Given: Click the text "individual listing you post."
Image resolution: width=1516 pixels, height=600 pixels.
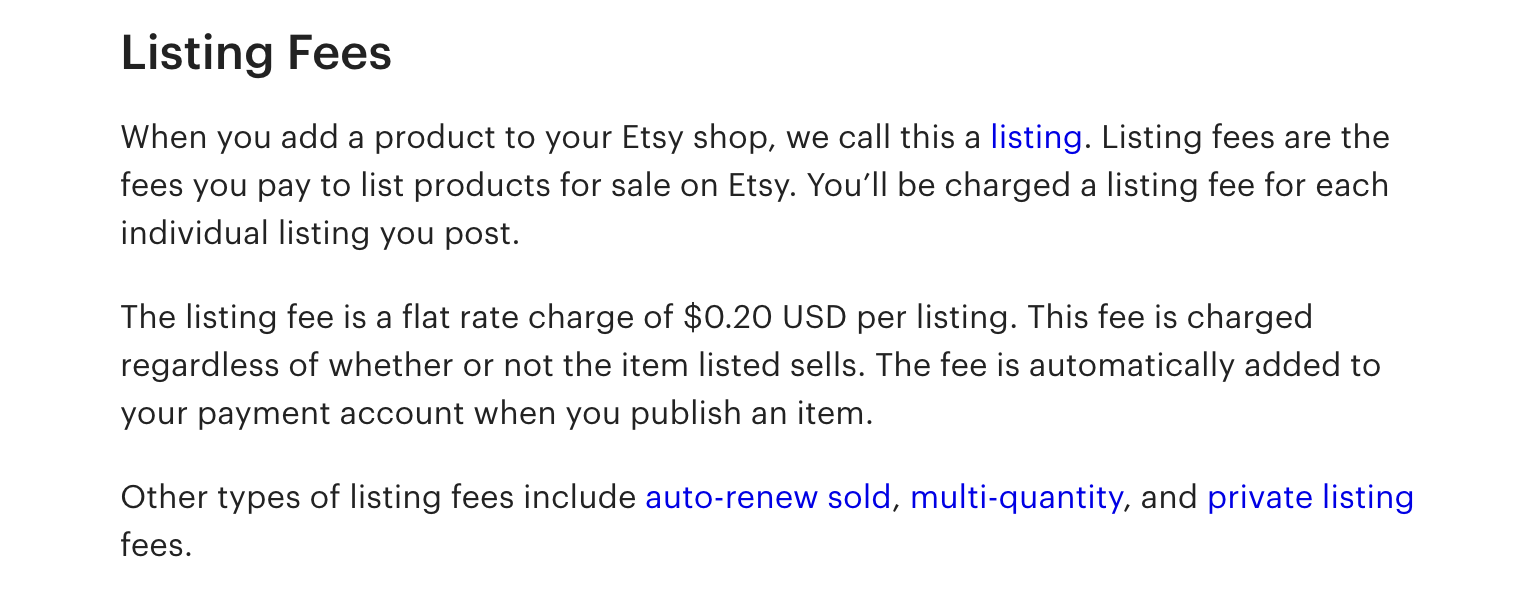Looking at the screenshot, I should [320, 233].
